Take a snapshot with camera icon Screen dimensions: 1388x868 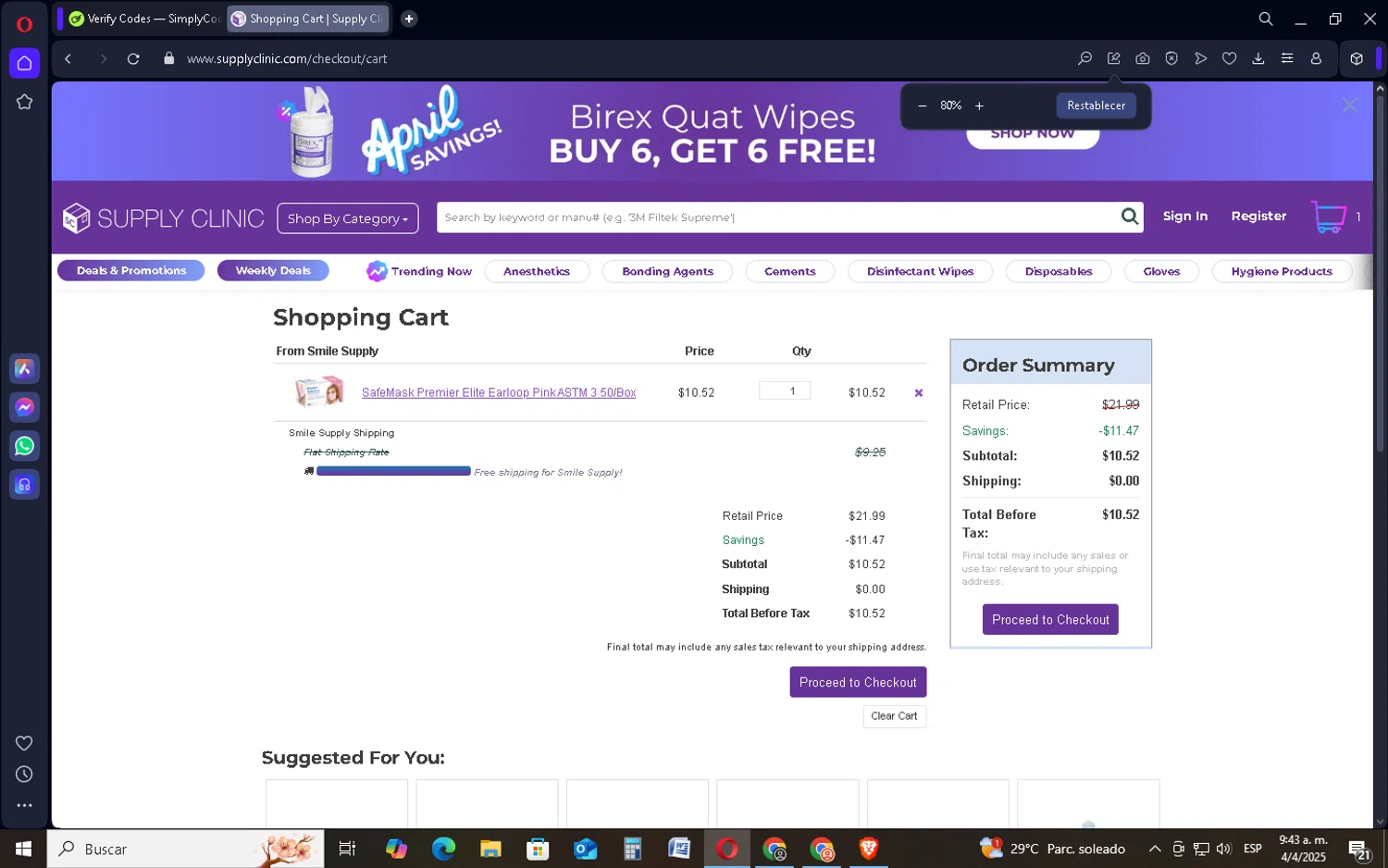coord(1143,58)
